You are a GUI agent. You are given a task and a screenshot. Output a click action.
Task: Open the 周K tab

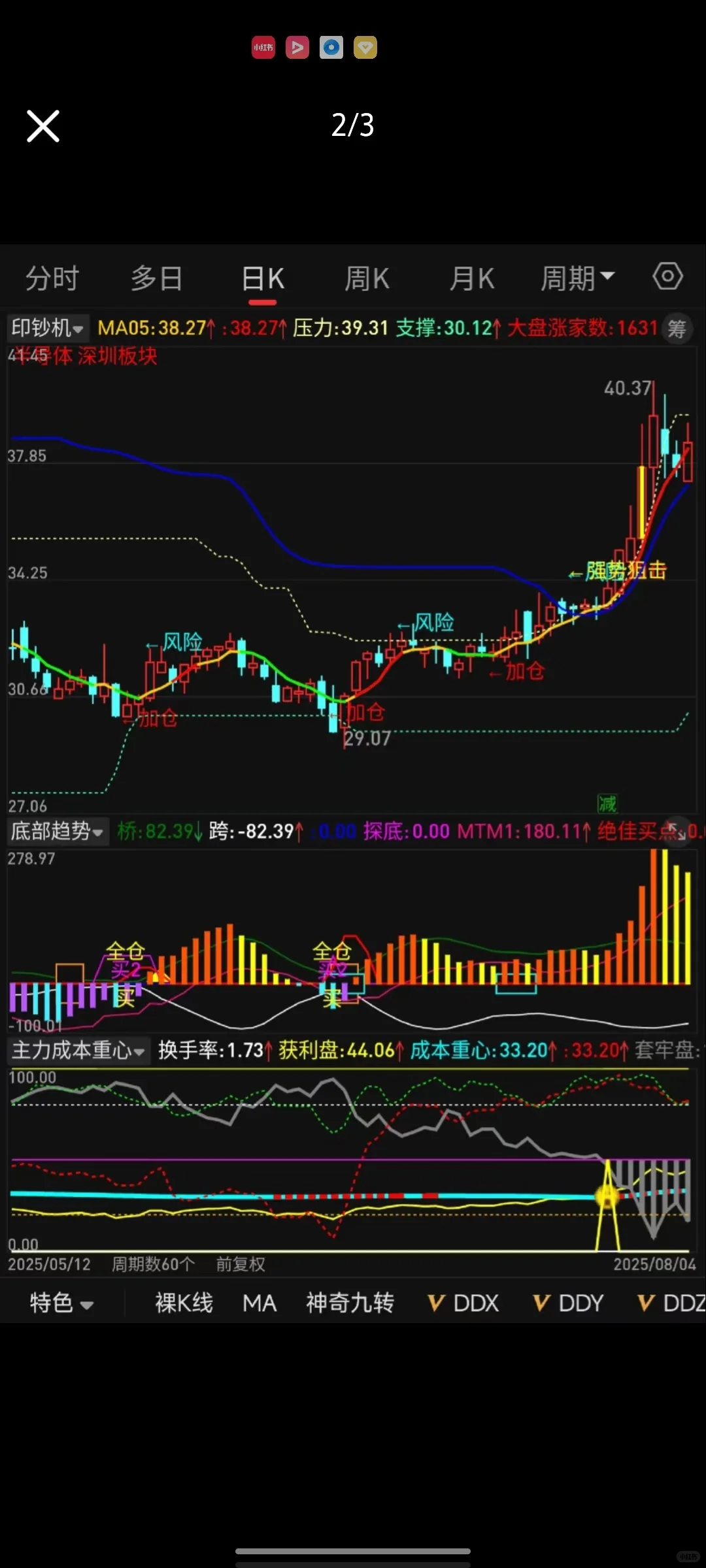[x=367, y=279]
